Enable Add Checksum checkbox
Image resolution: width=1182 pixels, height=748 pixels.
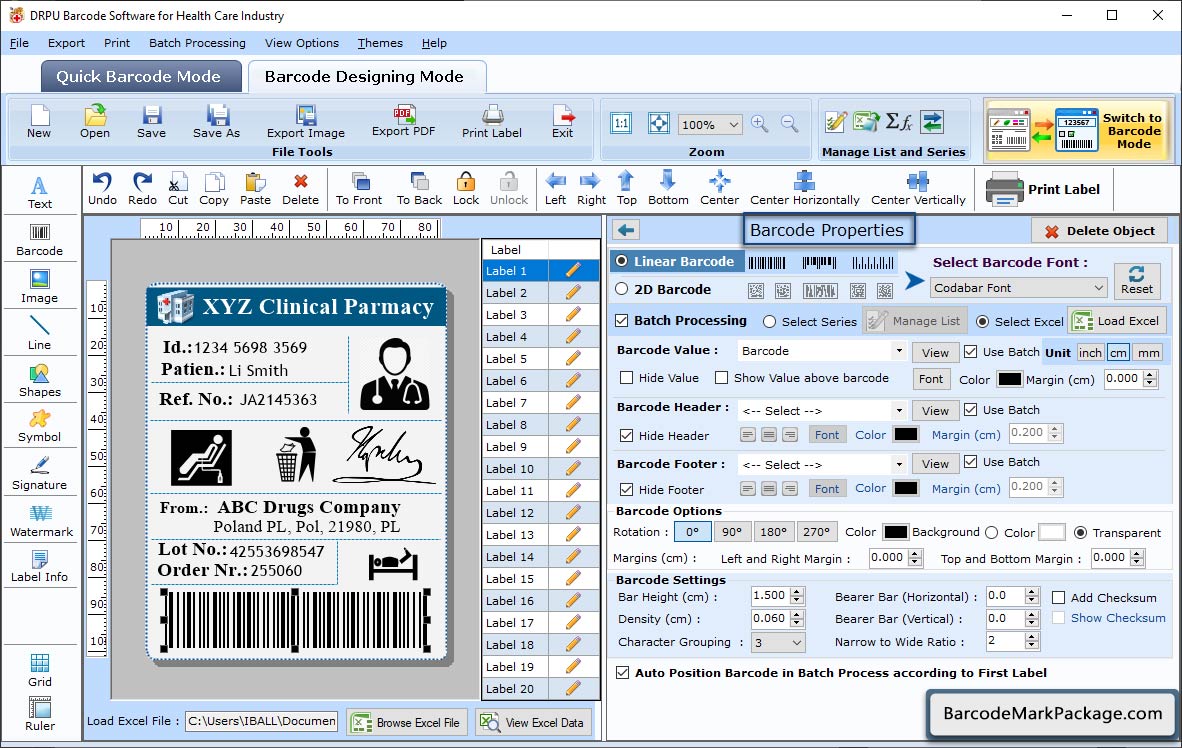pos(1058,598)
